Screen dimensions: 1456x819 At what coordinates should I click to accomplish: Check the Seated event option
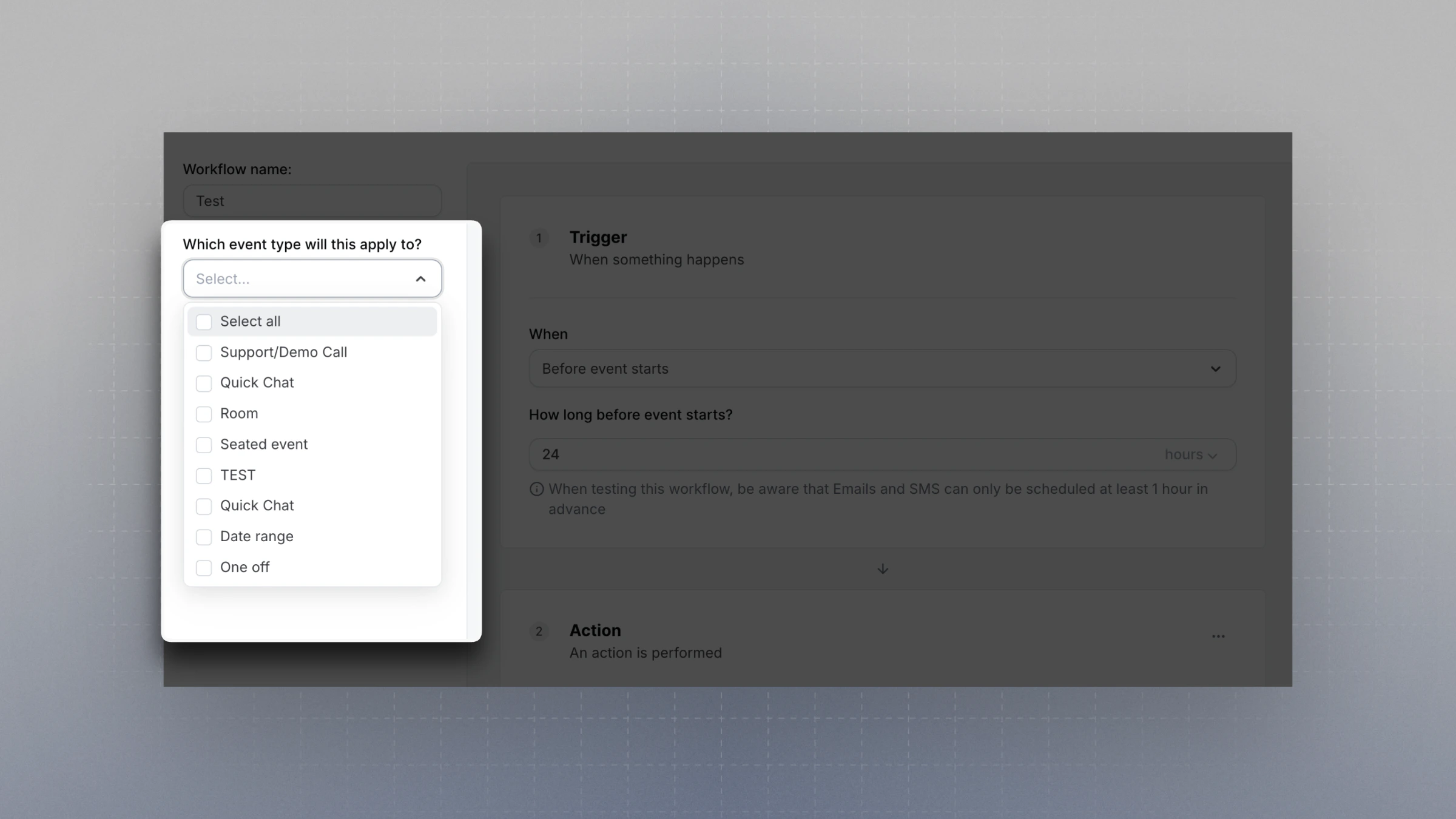point(204,445)
